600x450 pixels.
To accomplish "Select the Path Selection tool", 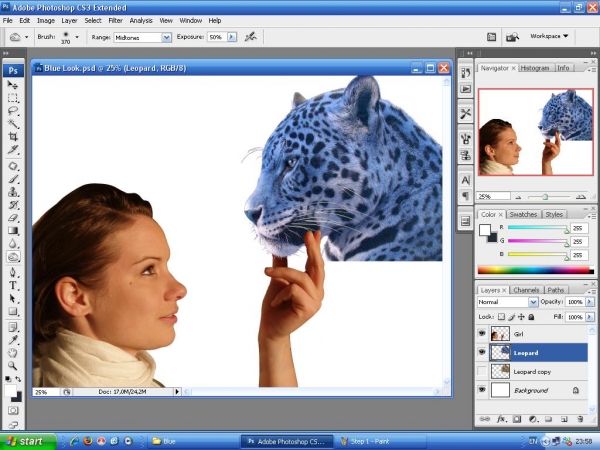I will 13,298.
